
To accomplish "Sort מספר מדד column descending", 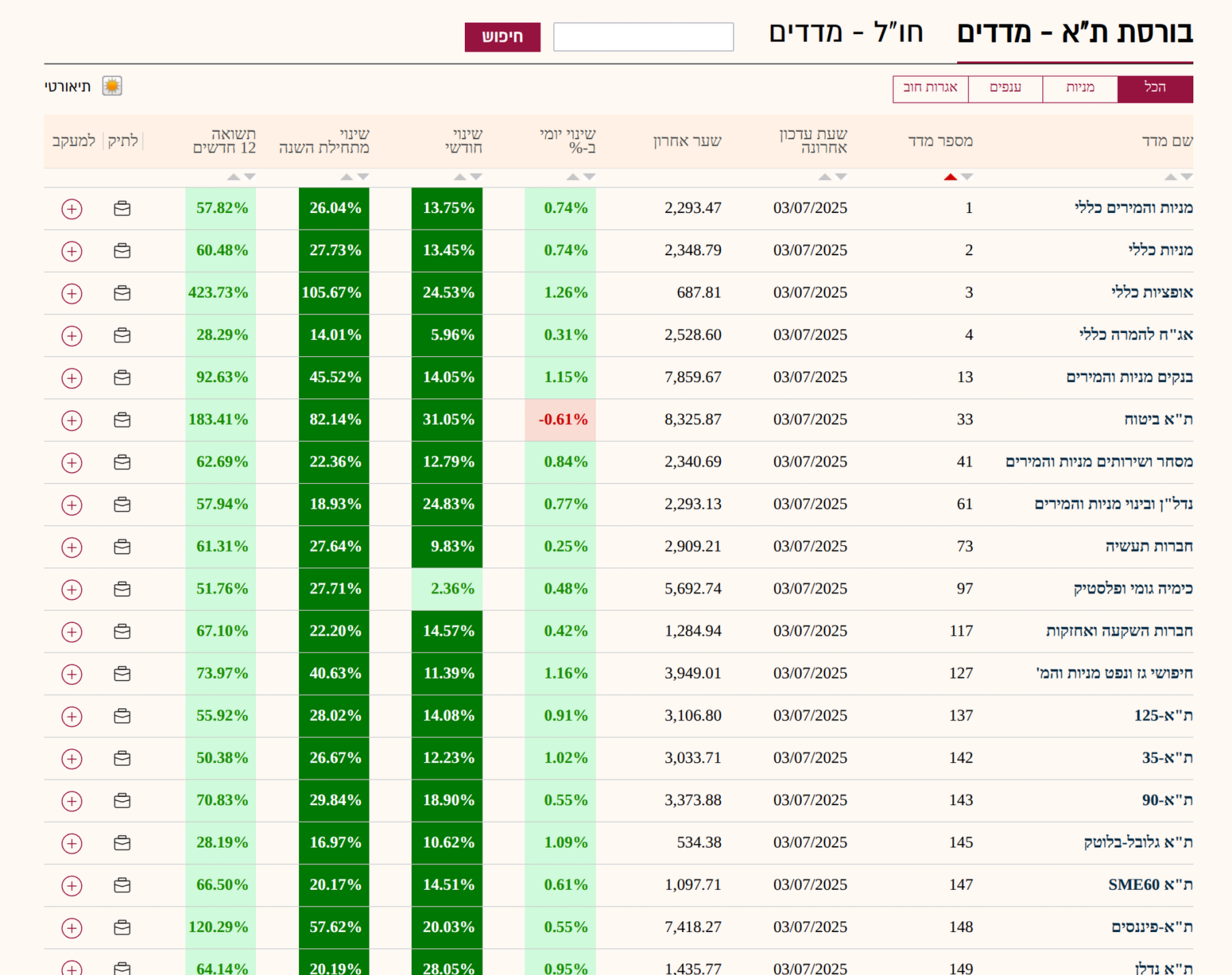I will pos(966,177).
